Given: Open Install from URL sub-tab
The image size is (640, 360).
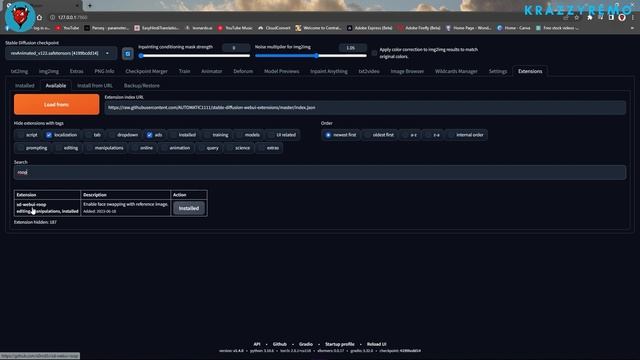Looking at the screenshot, I should pos(95,86).
